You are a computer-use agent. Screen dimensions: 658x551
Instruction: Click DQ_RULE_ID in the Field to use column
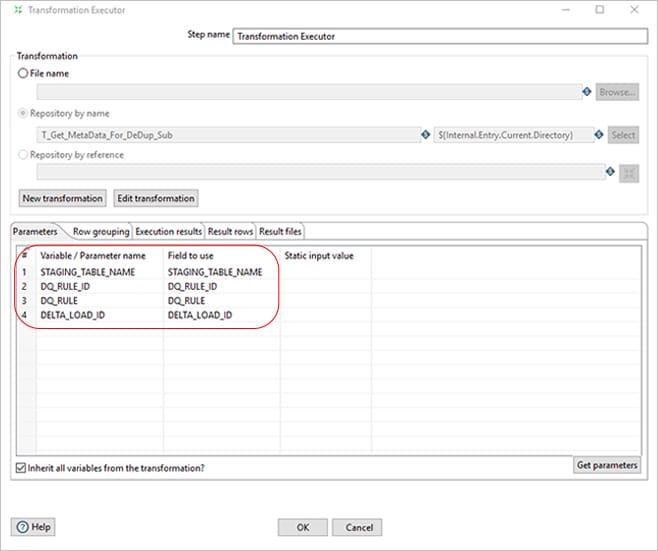coord(193,286)
